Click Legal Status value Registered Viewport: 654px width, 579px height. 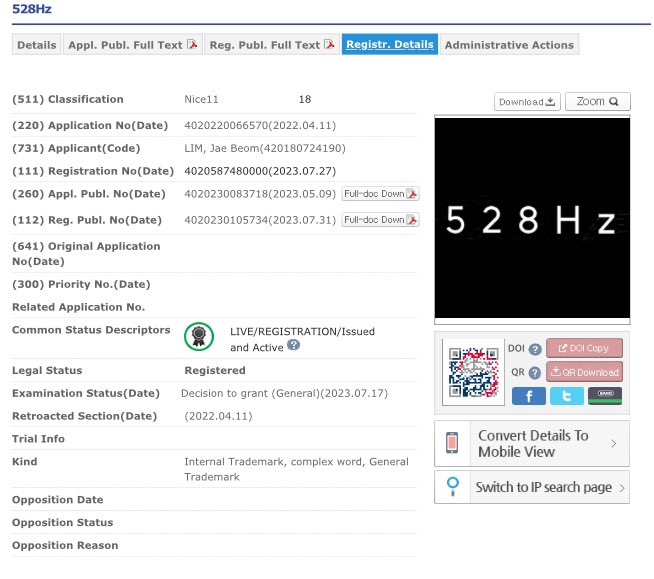pos(215,370)
